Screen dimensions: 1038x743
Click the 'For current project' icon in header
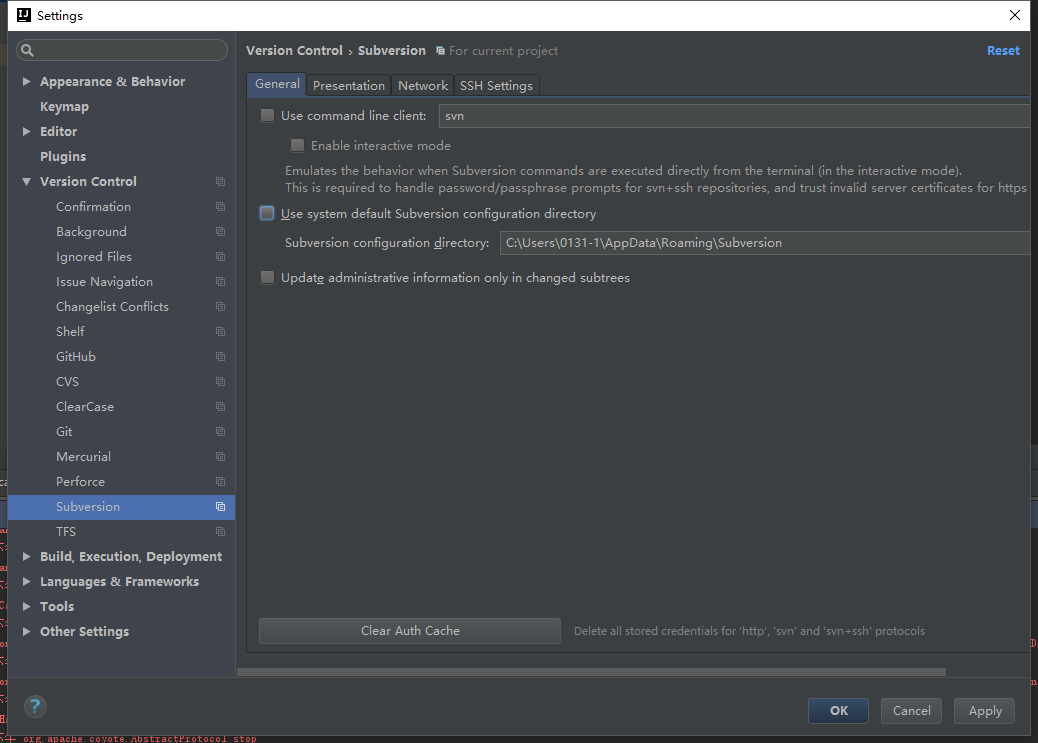point(440,51)
